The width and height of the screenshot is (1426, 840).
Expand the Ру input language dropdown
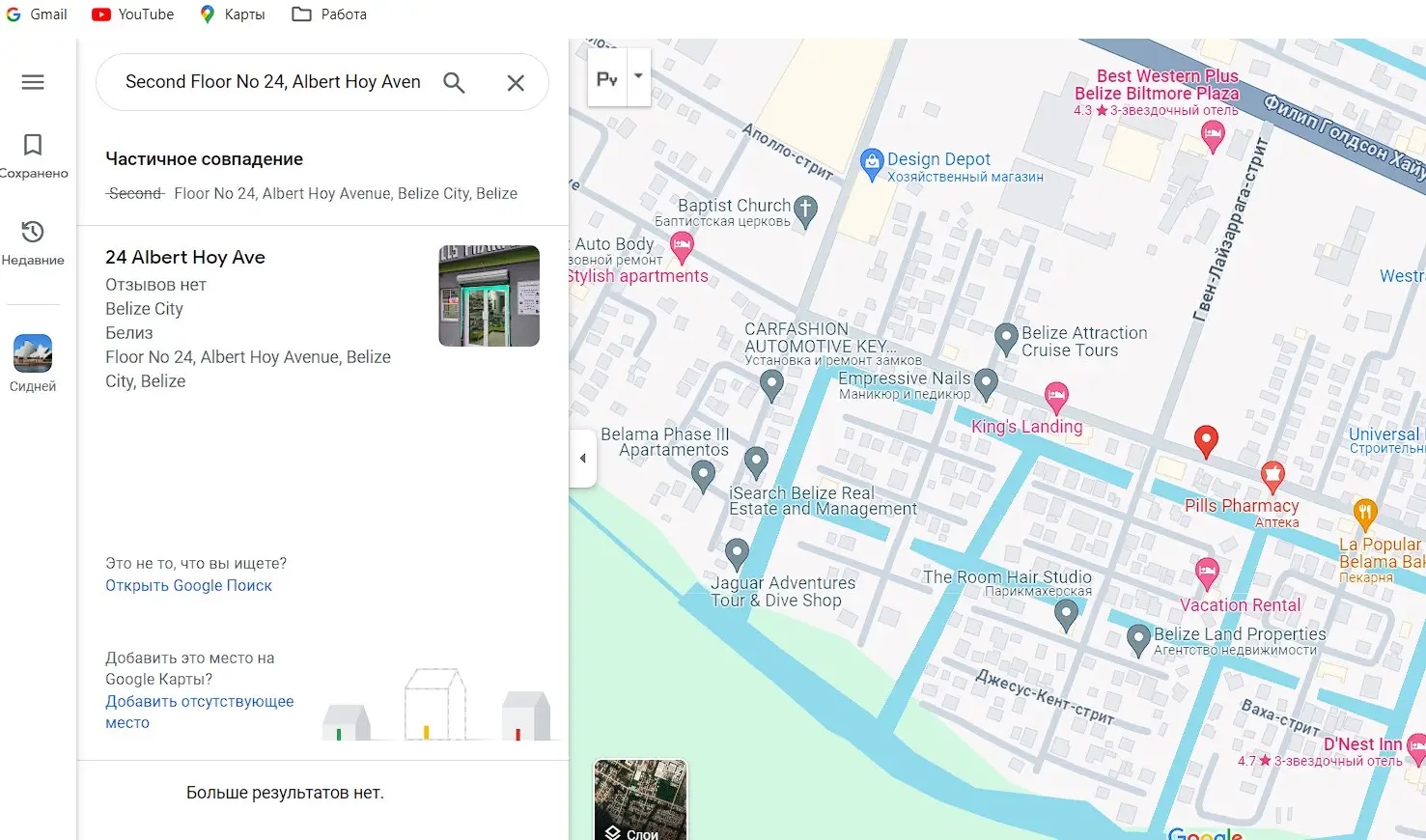(x=638, y=76)
